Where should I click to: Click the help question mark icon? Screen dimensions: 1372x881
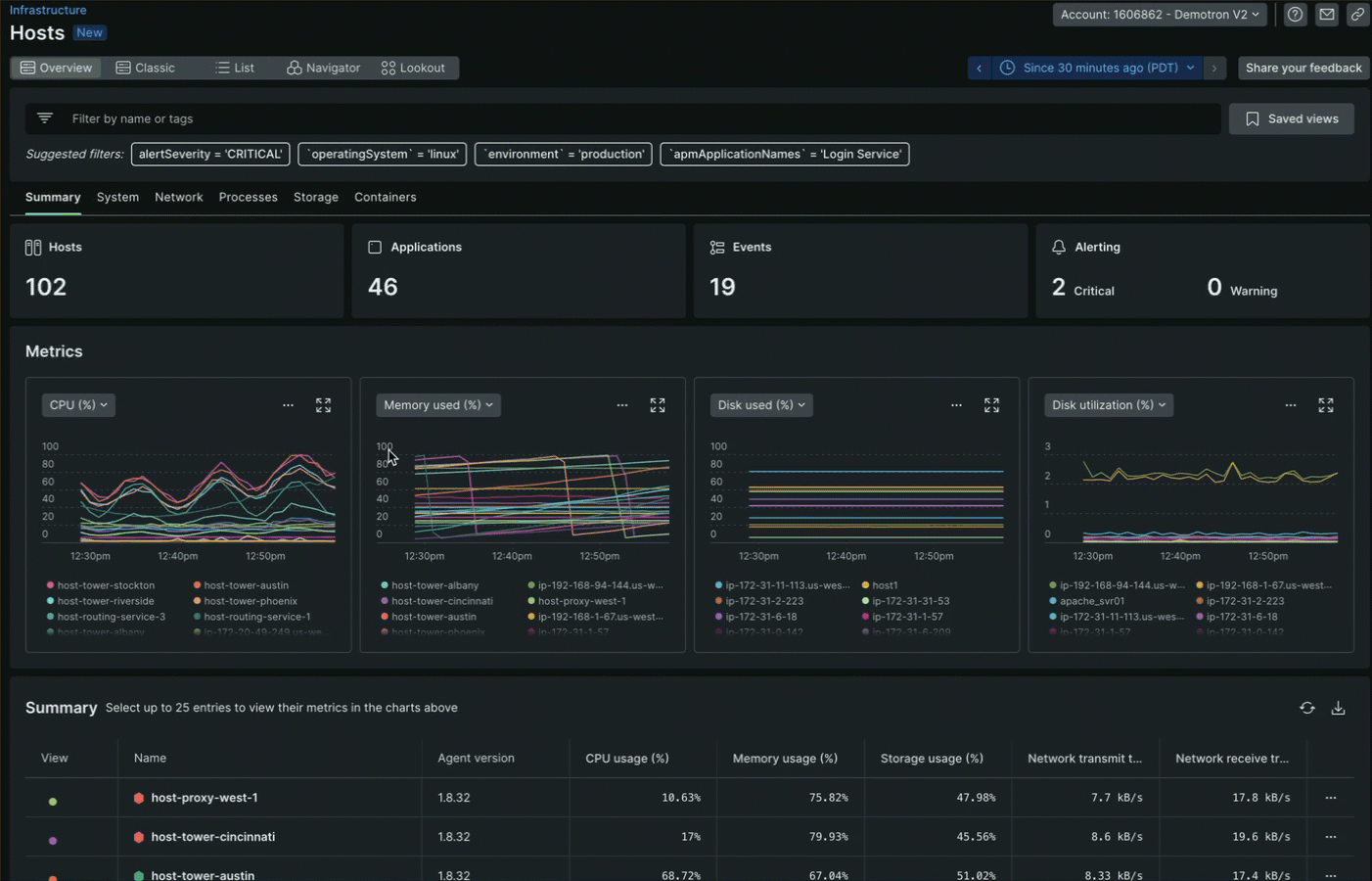pyautogui.click(x=1295, y=15)
